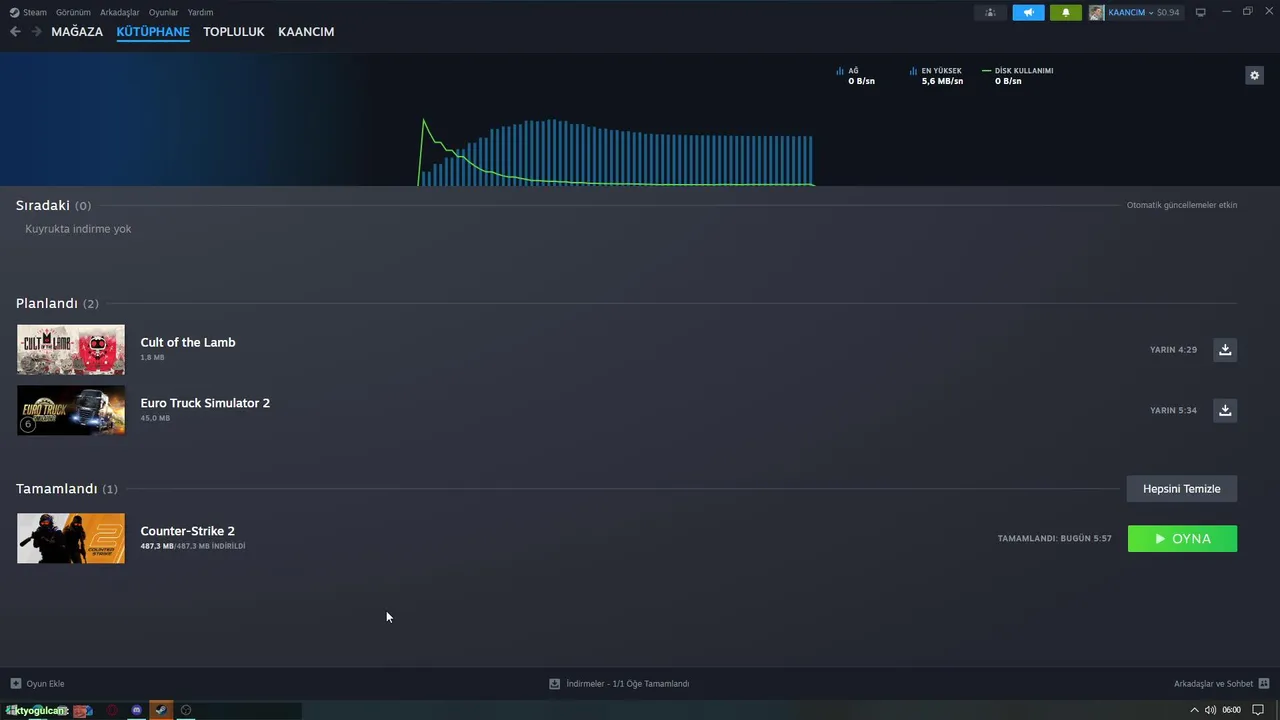Screen dimensions: 1280x720
Task: Click the Cult of the Lamb title
Action: click(188, 342)
